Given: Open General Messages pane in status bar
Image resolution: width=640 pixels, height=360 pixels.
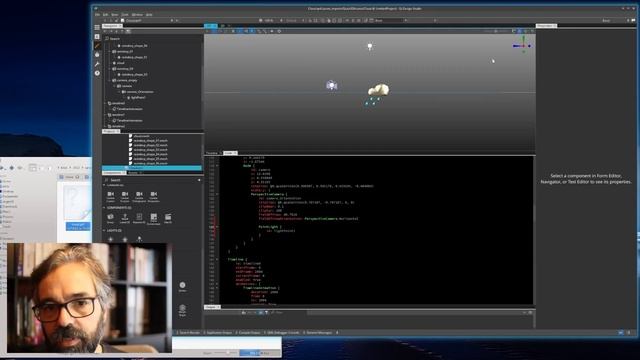Looking at the screenshot, I should (318, 333).
